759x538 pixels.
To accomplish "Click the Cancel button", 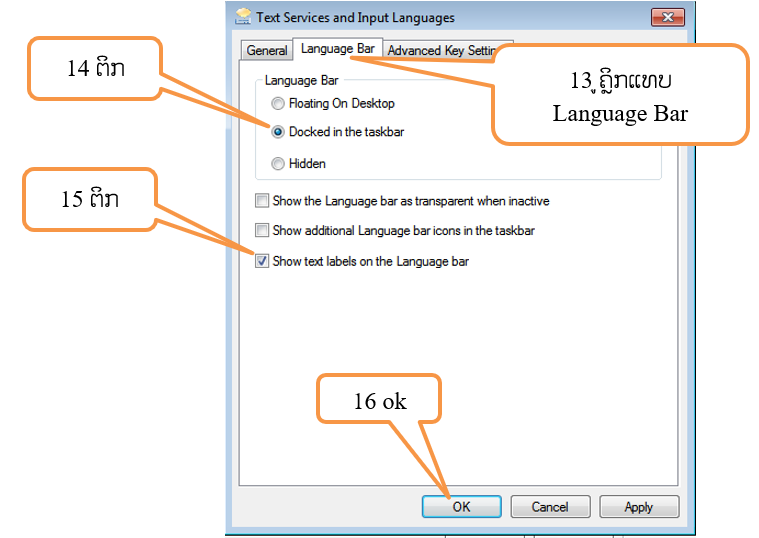I will tap(549, 507).
